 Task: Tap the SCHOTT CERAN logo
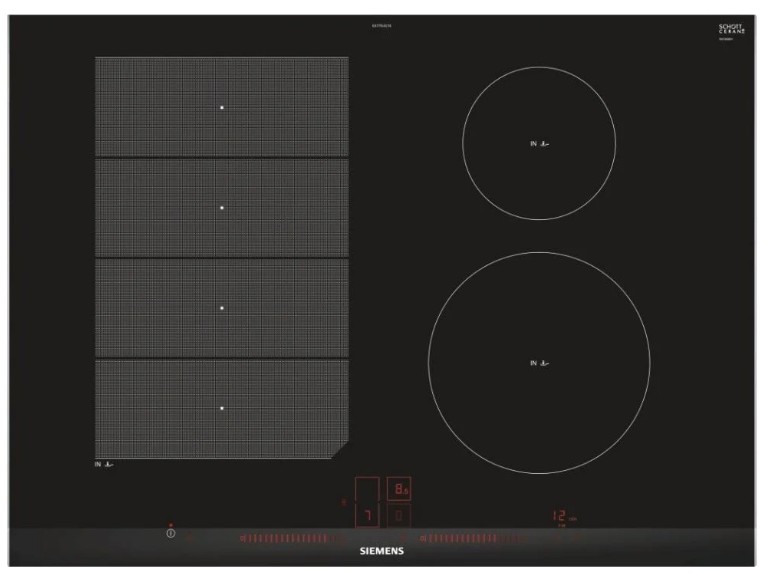[732, 29]
